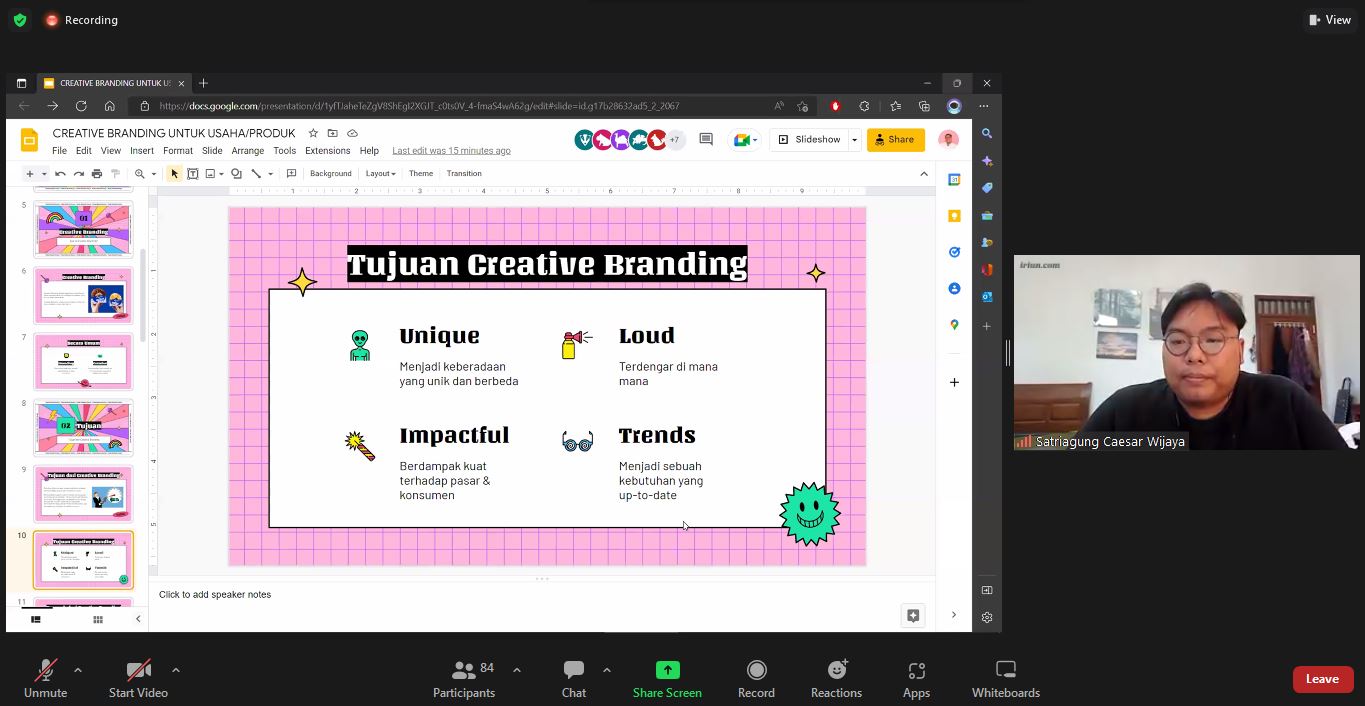Image resolution: width=1365 pixels, height=706 pixels.
Task: Expand the Layout dropdown
Action: [380, 174]
